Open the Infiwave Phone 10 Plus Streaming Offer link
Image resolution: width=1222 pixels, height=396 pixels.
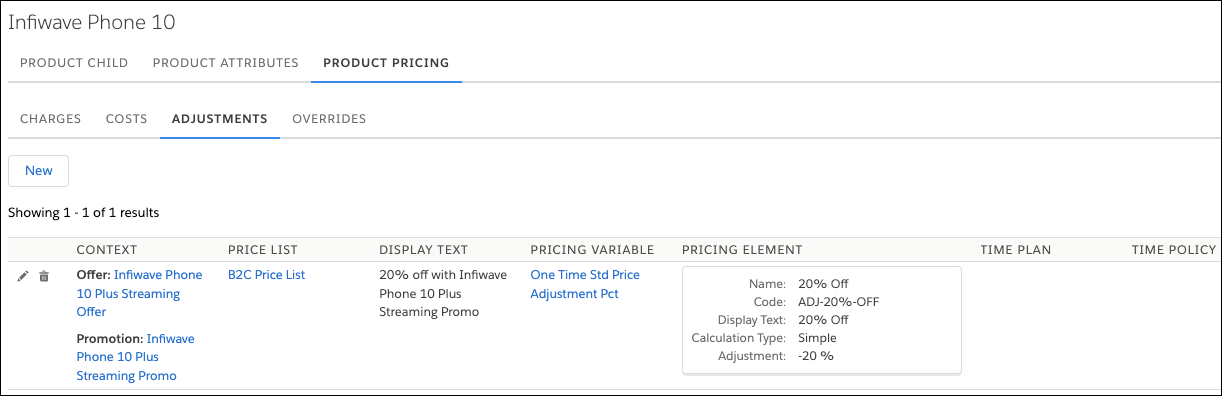139,293
